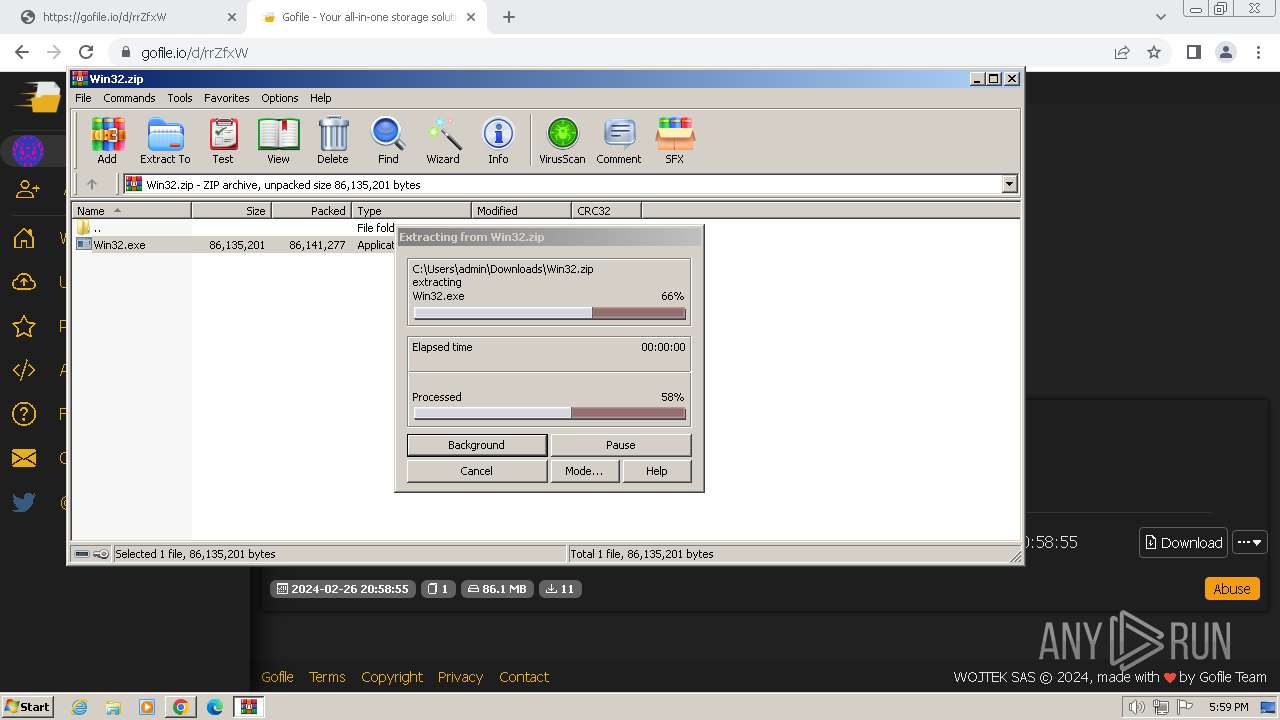Open the View file tool
The image size is (1280, 720).
[278, 140]
